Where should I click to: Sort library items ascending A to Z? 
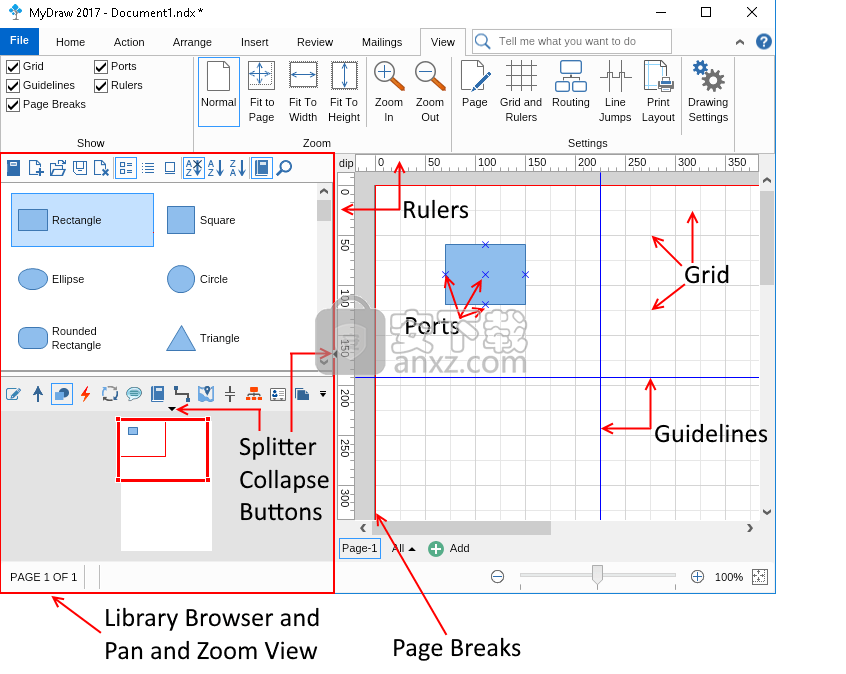[x=216, y=168]
